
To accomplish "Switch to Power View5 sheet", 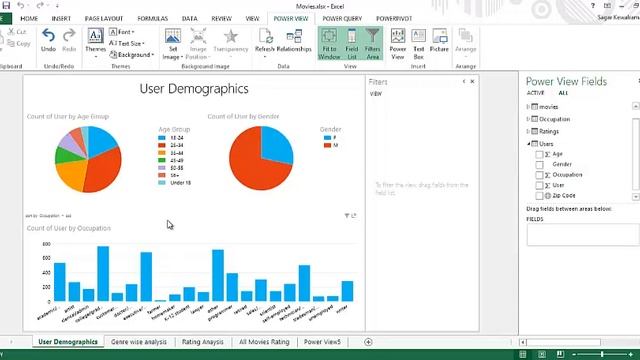I will pos(322,342).
